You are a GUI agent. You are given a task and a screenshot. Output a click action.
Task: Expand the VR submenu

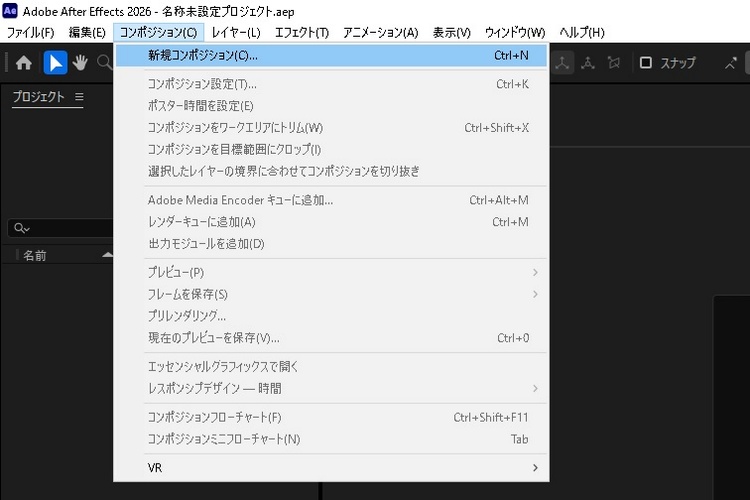pyautogui.click(x=535, y=467)
